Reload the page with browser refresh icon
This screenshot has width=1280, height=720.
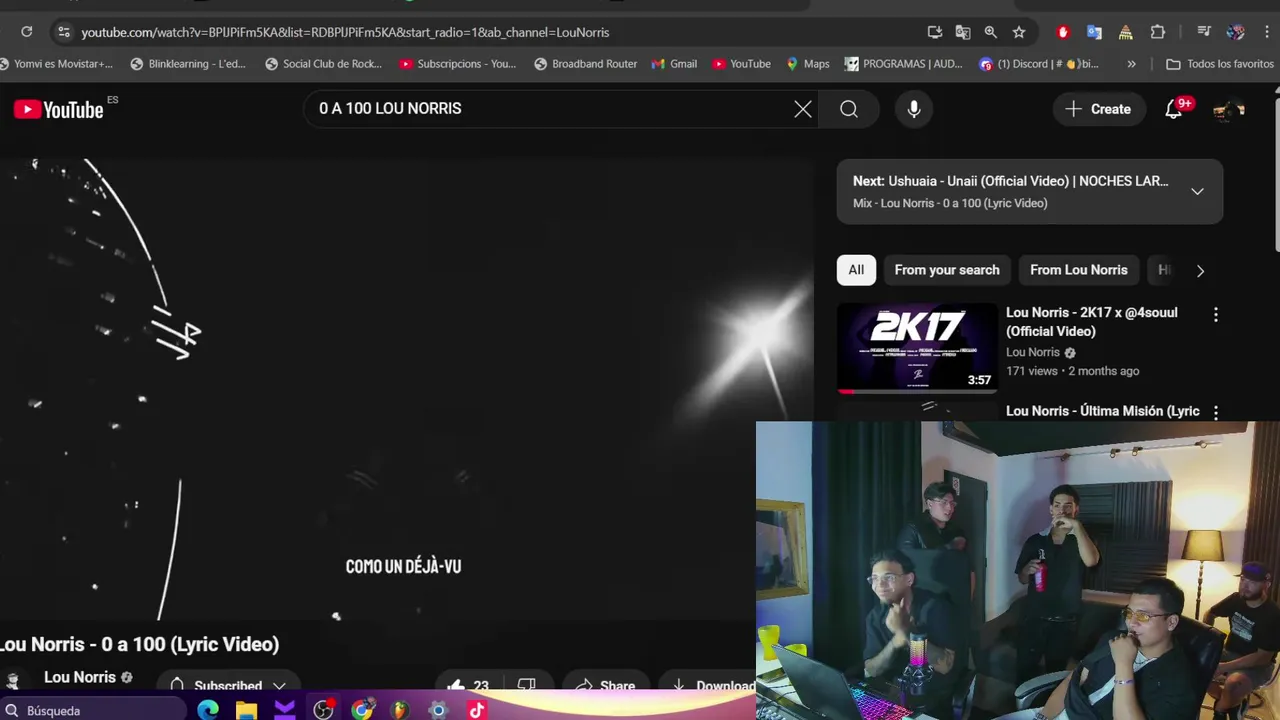(x=27, y=32)
